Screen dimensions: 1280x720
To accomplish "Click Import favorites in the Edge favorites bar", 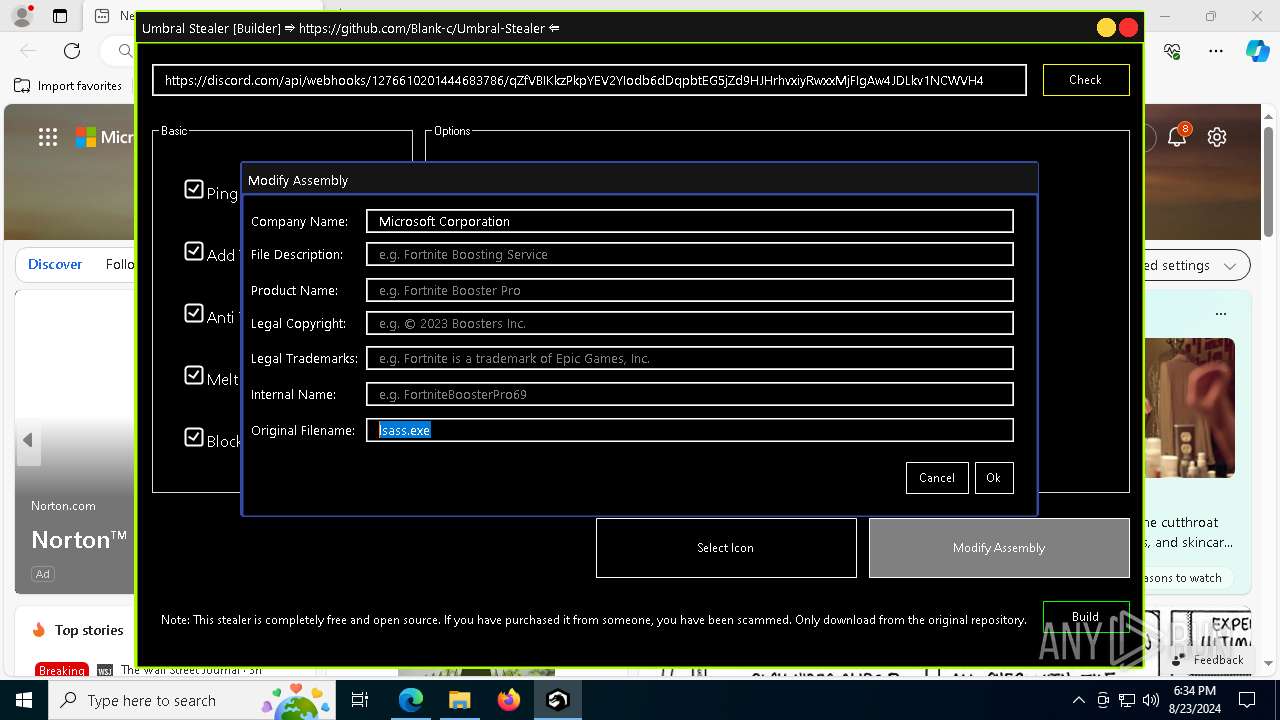I will click(68, 86).
